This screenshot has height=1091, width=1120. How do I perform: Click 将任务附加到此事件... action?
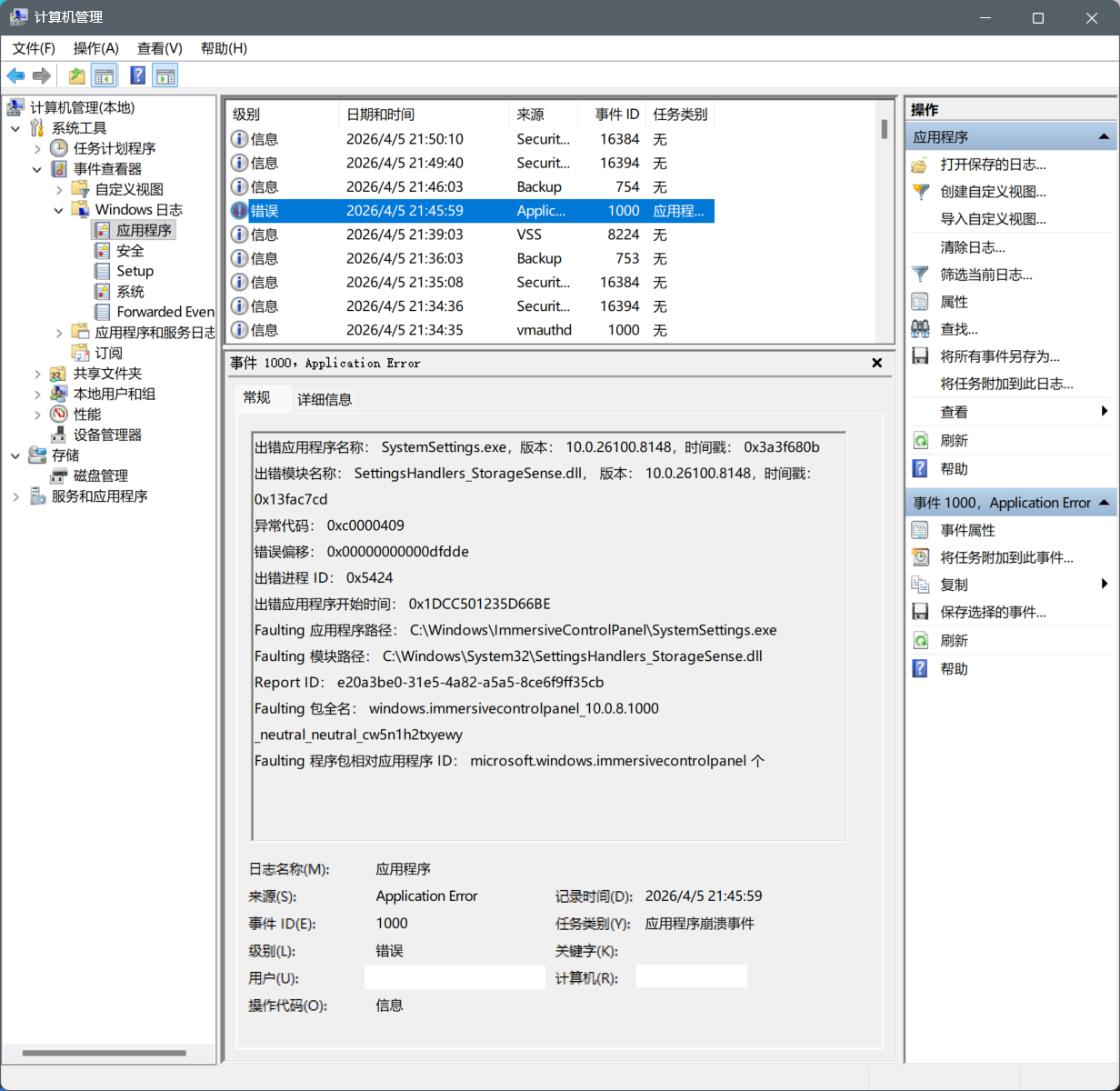(1006, 557)
